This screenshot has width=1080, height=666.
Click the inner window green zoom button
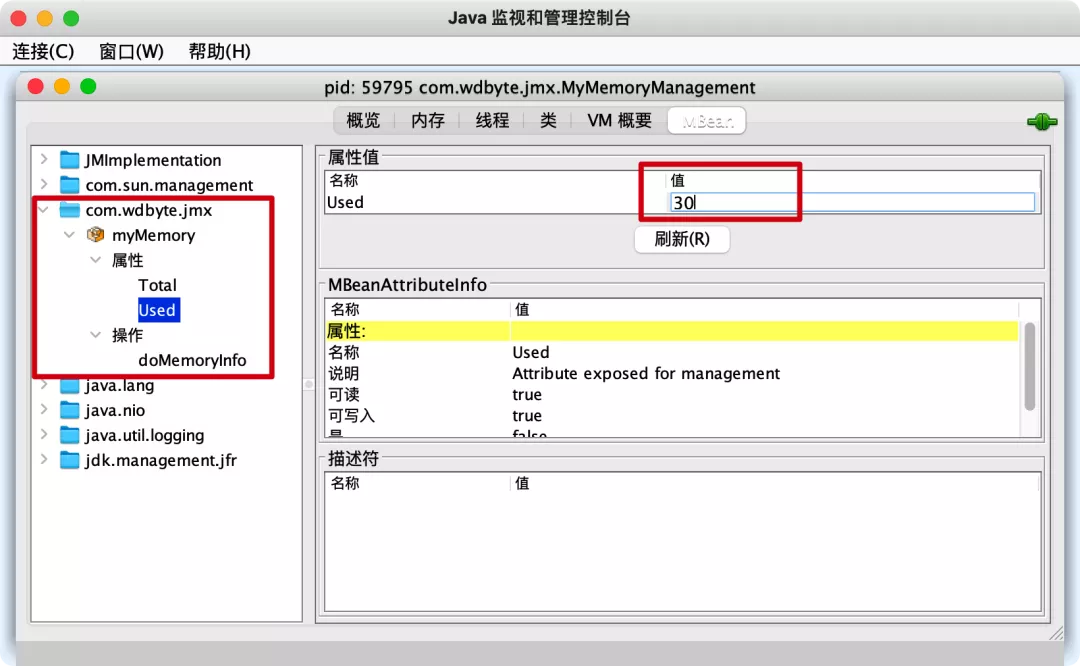[x=88, y=87]
